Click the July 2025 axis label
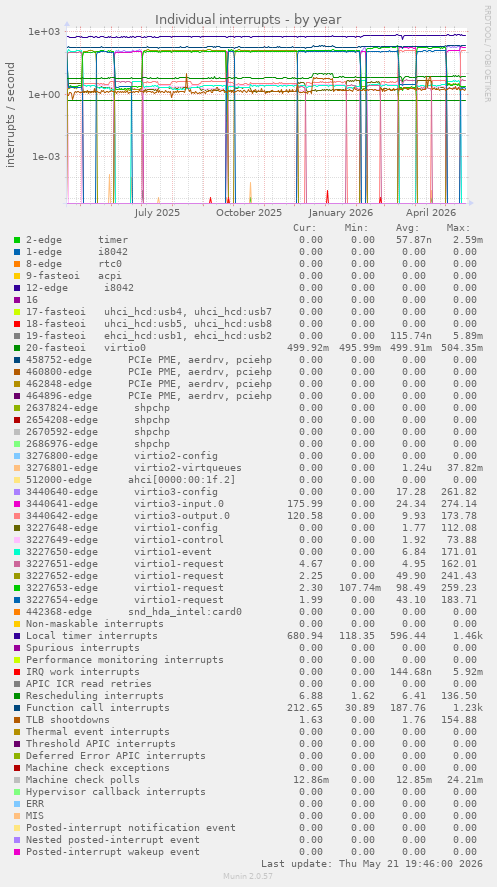Image resolution: width=497 pixels, height=887 pixels. [157, 213]
